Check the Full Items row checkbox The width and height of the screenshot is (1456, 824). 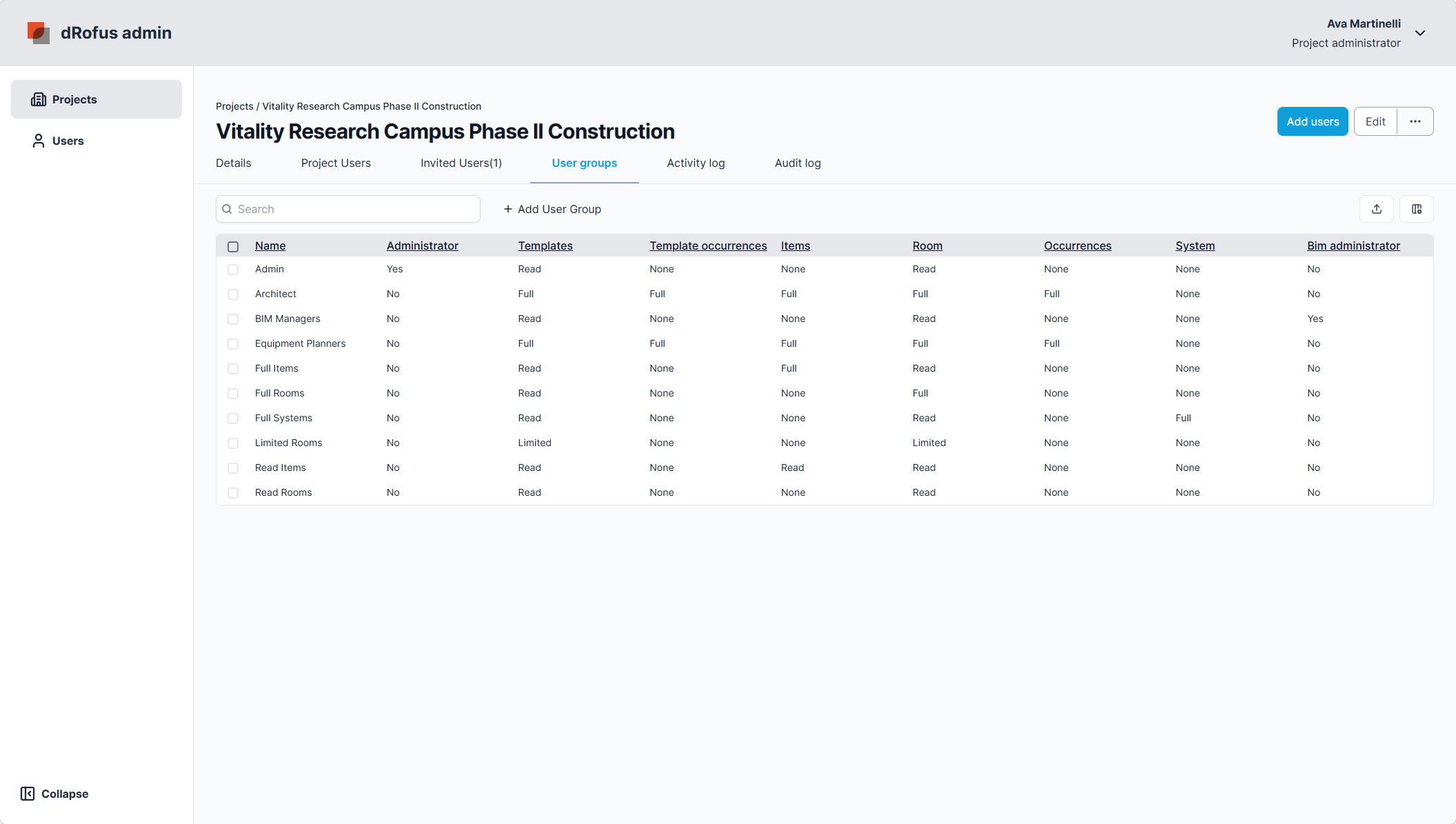pos(233,369)
